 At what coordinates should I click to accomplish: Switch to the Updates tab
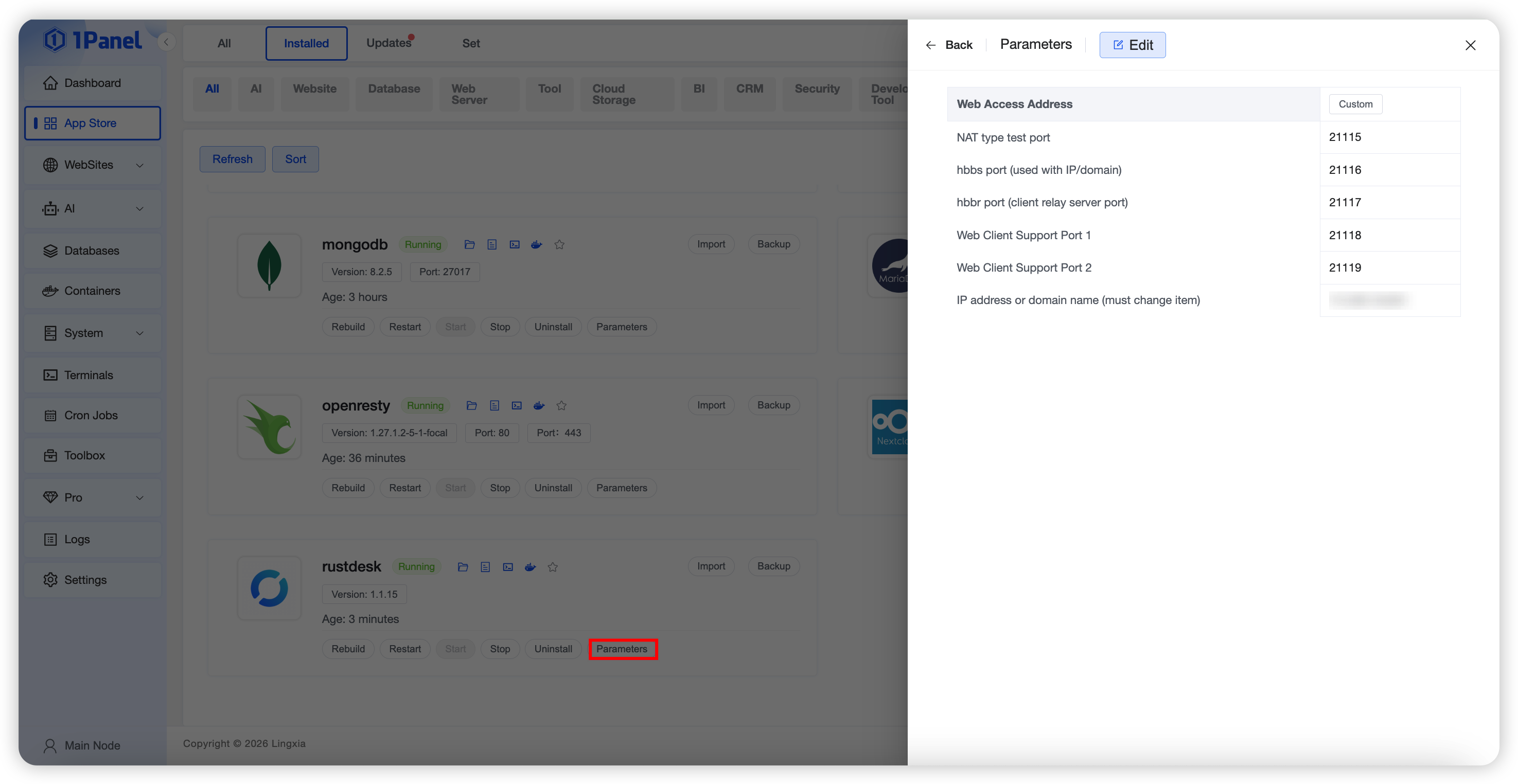[x=389, y=43]
